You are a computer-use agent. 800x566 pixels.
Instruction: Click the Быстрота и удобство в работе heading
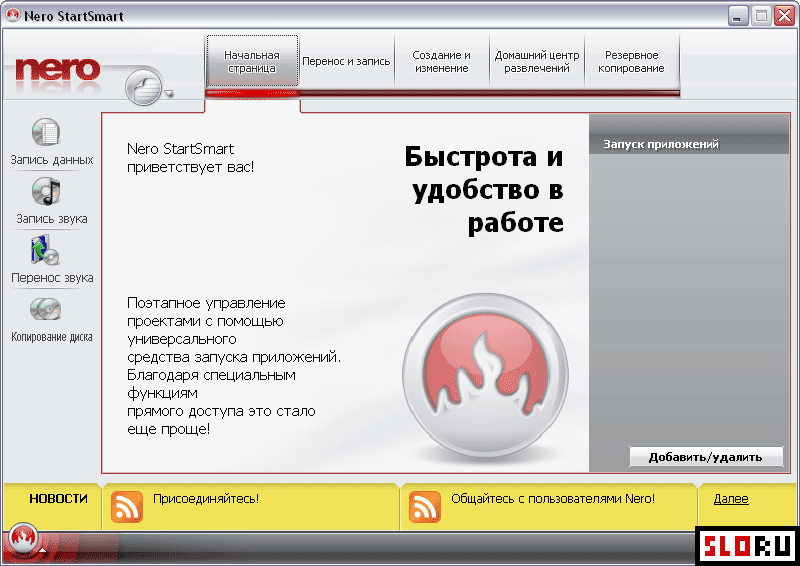pyautogui.click(x=484, y=189)
